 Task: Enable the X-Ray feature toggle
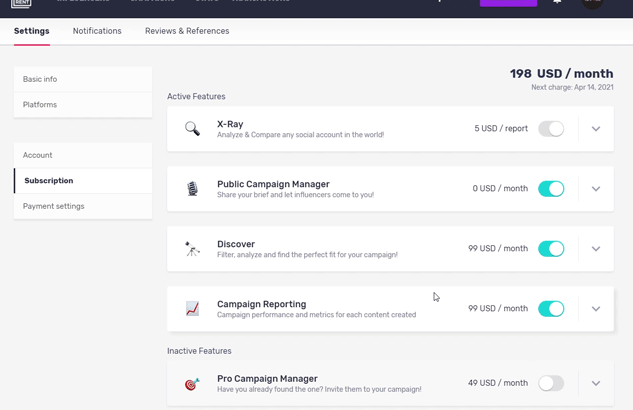click(x=551, y=129)
